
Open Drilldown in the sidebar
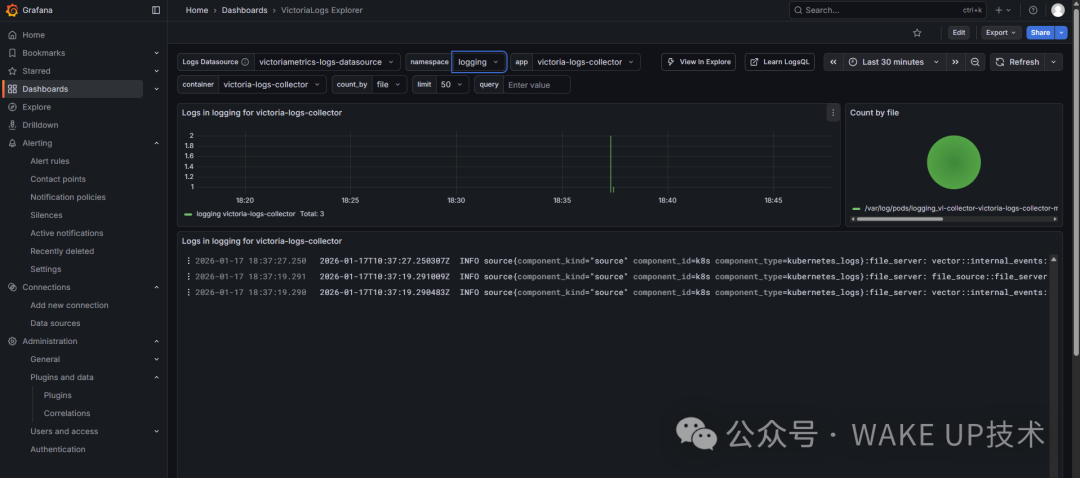click(x=40, y=125)
